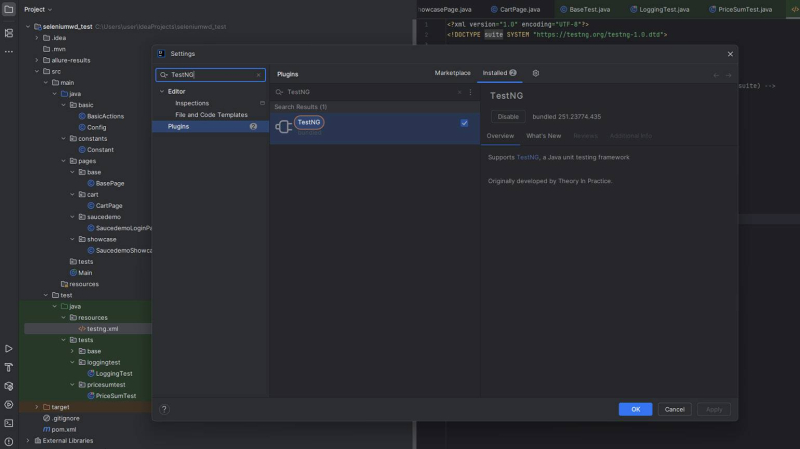The height and width of the screenshot is (449, 800).
Task: Open More tool windows ellipsis icon
Action: (x=9, y=52)
